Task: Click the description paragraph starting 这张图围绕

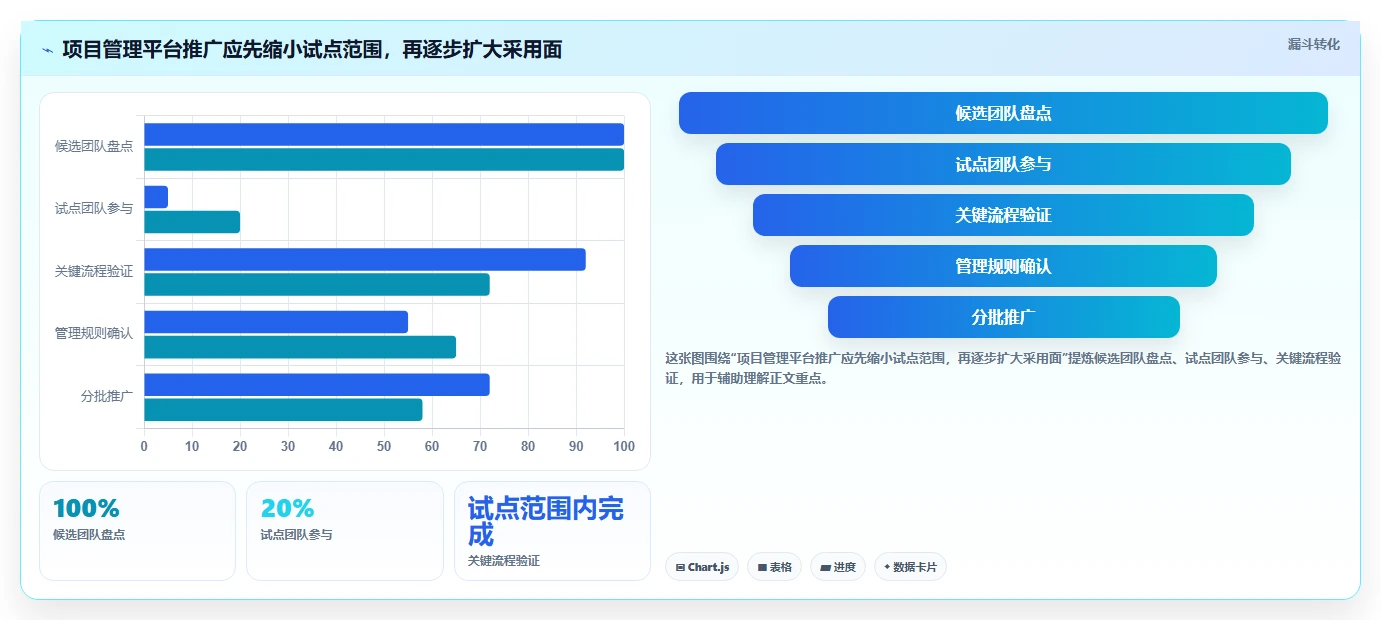Action: point(1003,368)
